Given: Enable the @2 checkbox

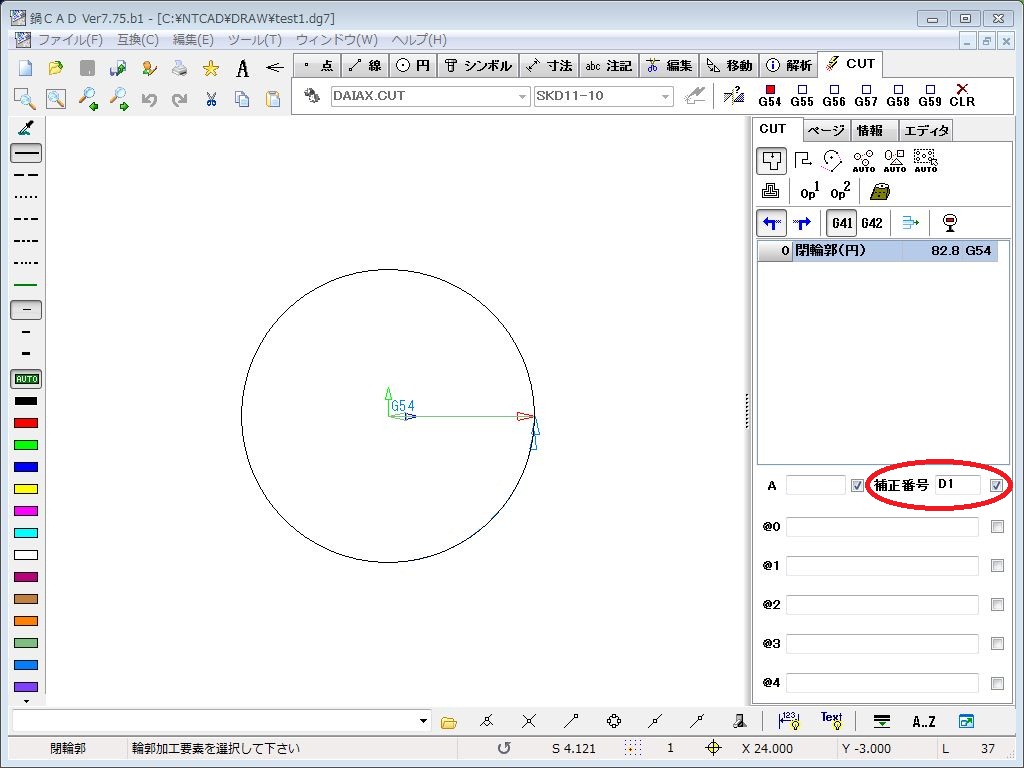Looking at the screenshot, I should 997,605.
